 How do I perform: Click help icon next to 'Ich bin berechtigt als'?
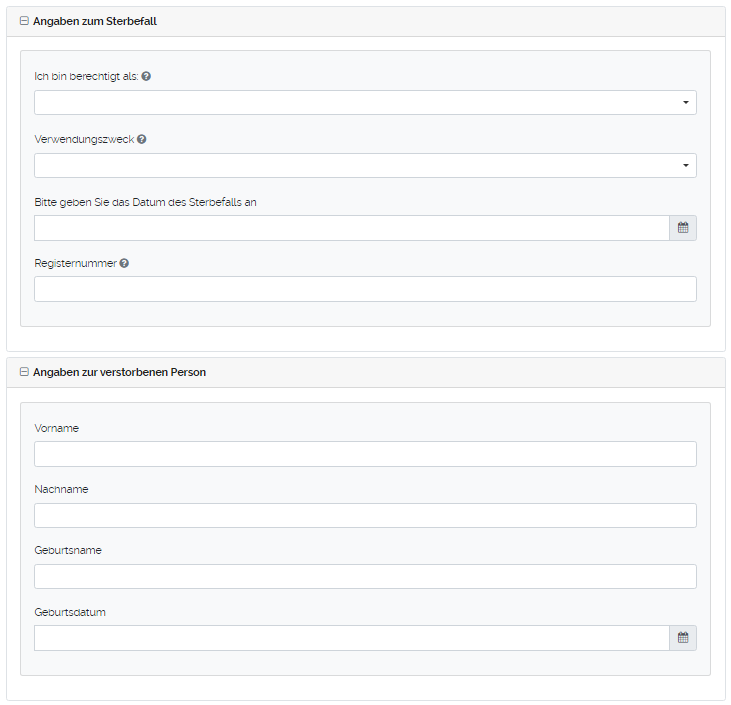click(x=146, y=76)
